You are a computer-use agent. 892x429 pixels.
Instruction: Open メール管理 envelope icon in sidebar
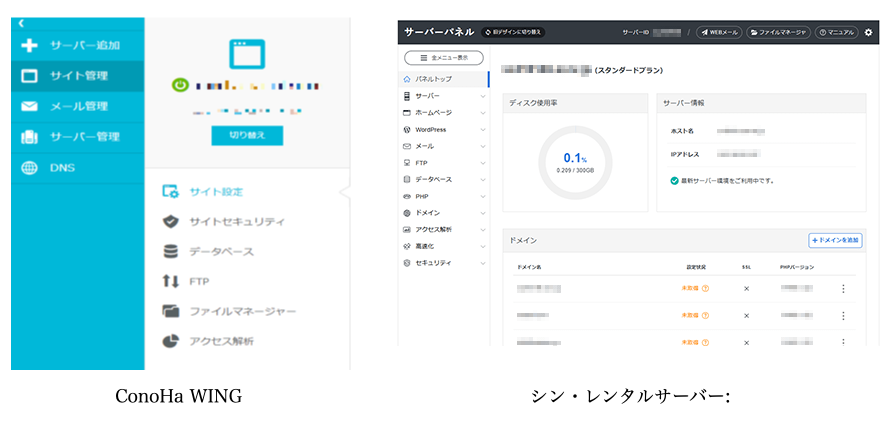[29, 106]
